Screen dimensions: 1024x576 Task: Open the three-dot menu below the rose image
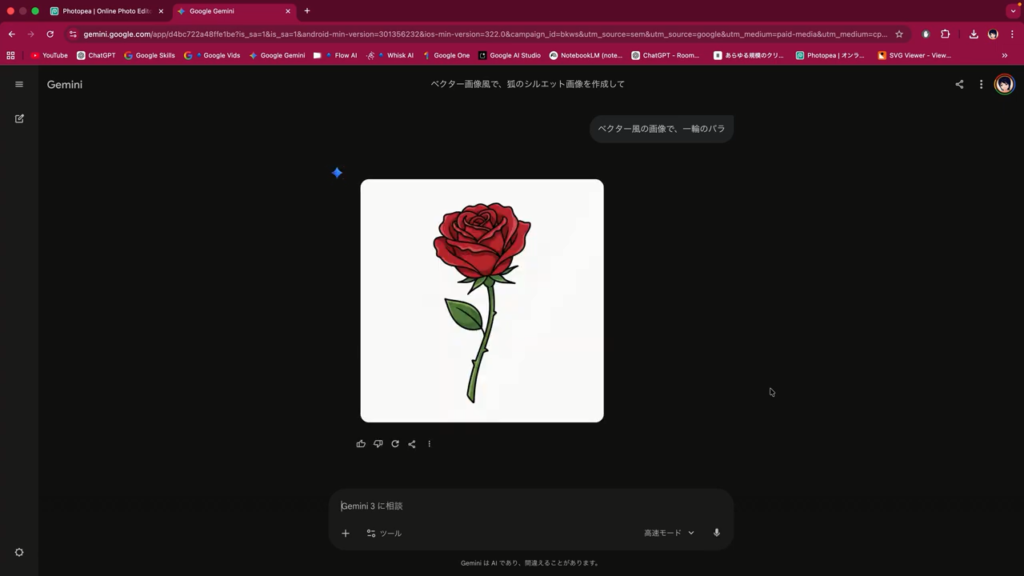pos(429,444)
